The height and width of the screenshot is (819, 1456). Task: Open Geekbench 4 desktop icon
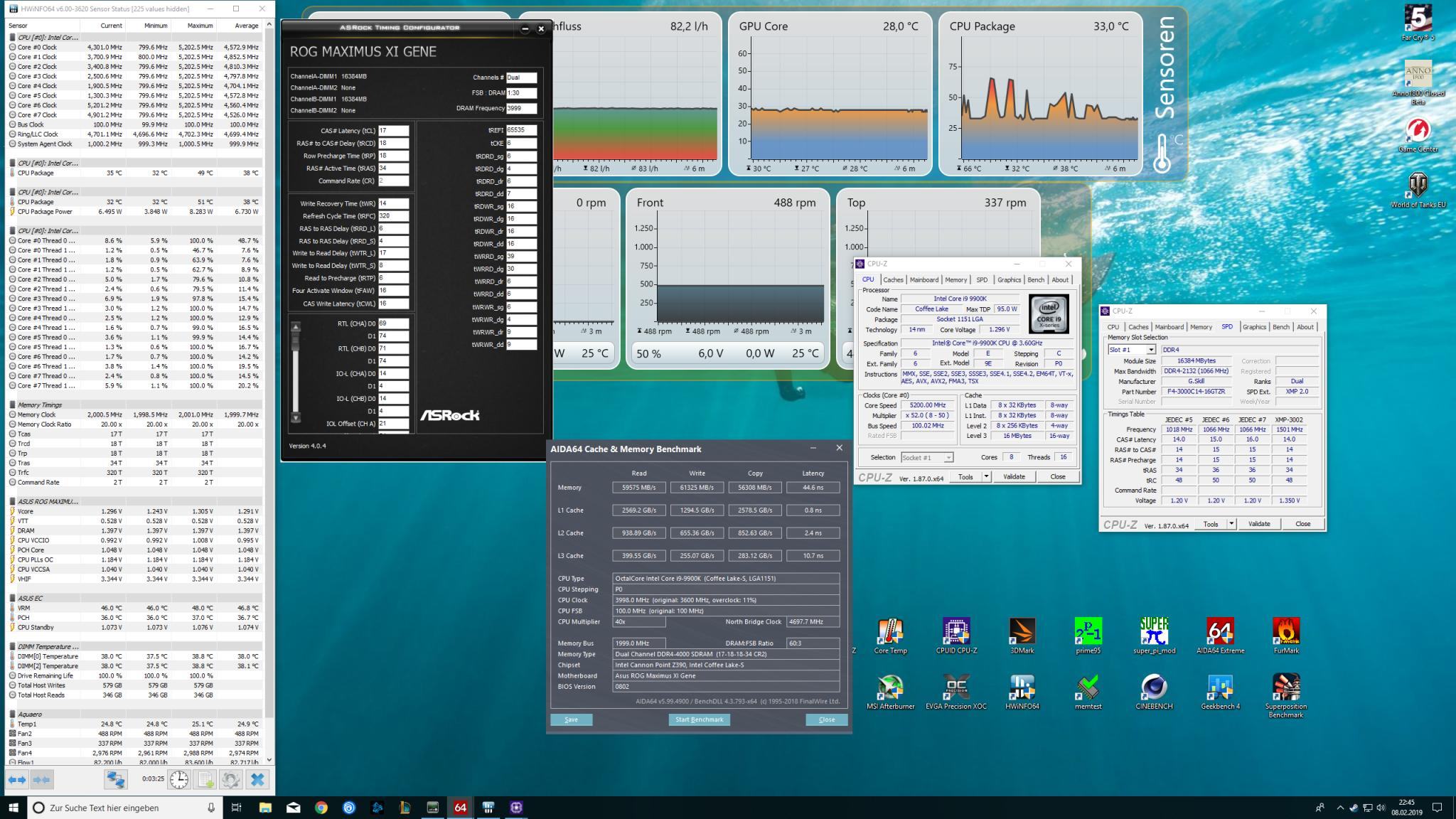(x=1220, y=692)
